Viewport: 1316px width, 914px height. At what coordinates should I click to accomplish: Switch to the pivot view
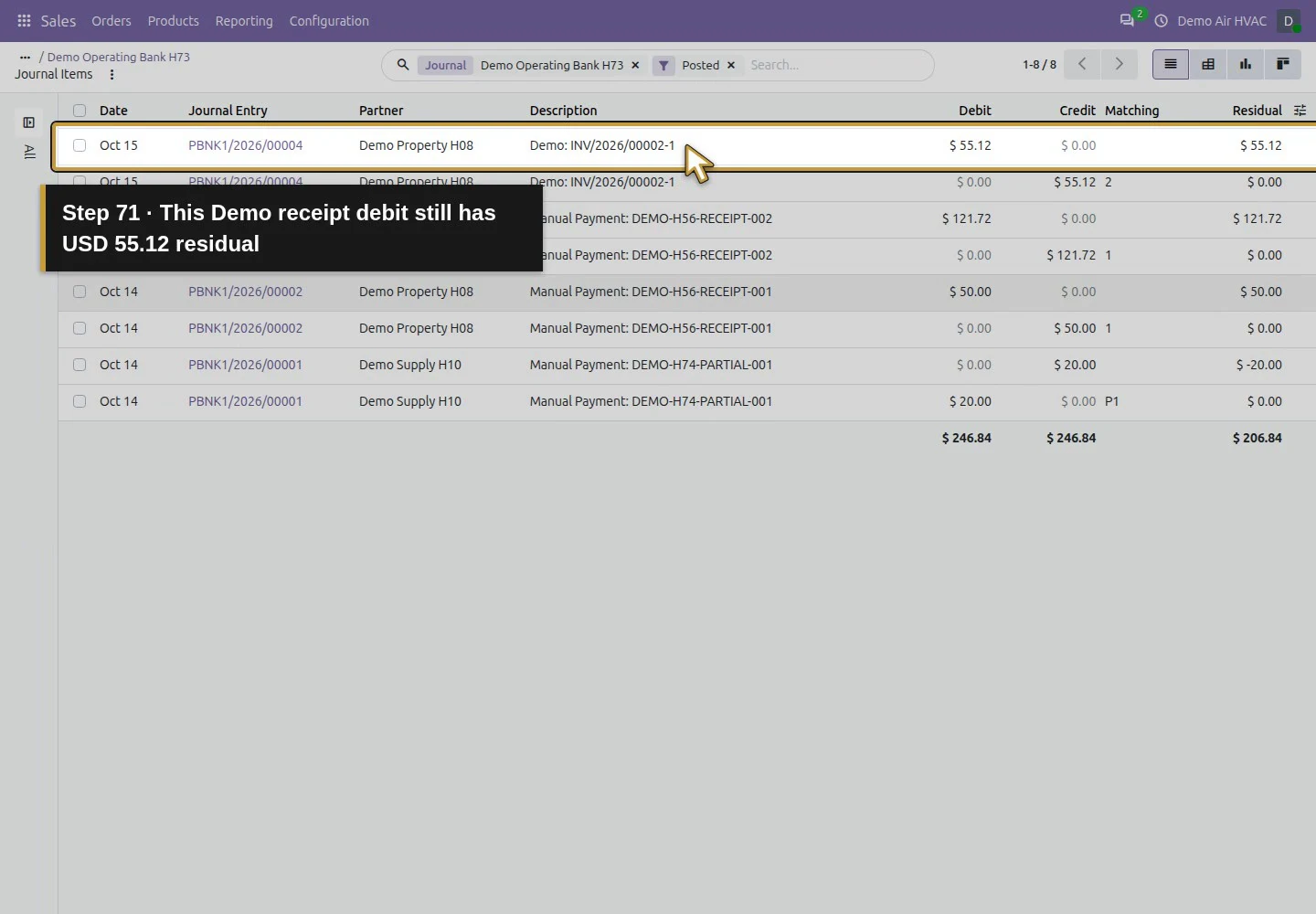pos(1208,64)
